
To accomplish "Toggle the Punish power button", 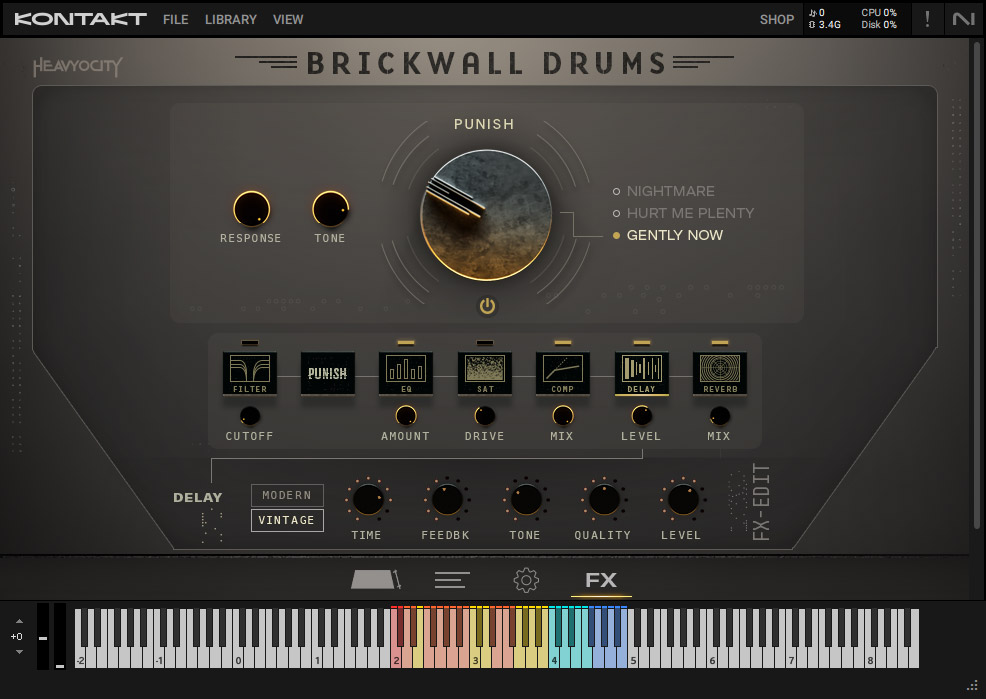I will [x=487, y=306].
